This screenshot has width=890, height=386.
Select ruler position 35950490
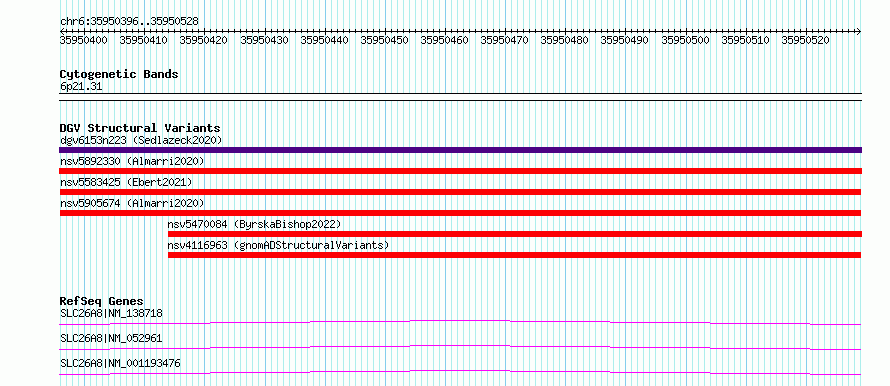625,40
